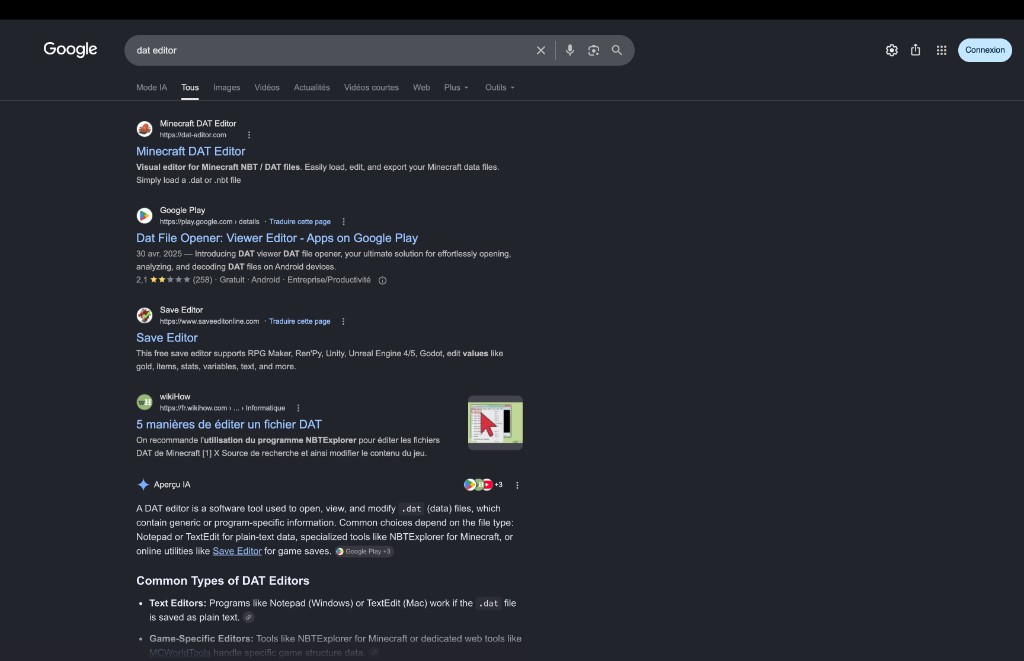Open AI overview source icons +3
1024x661 pixels.
[483, 485]
